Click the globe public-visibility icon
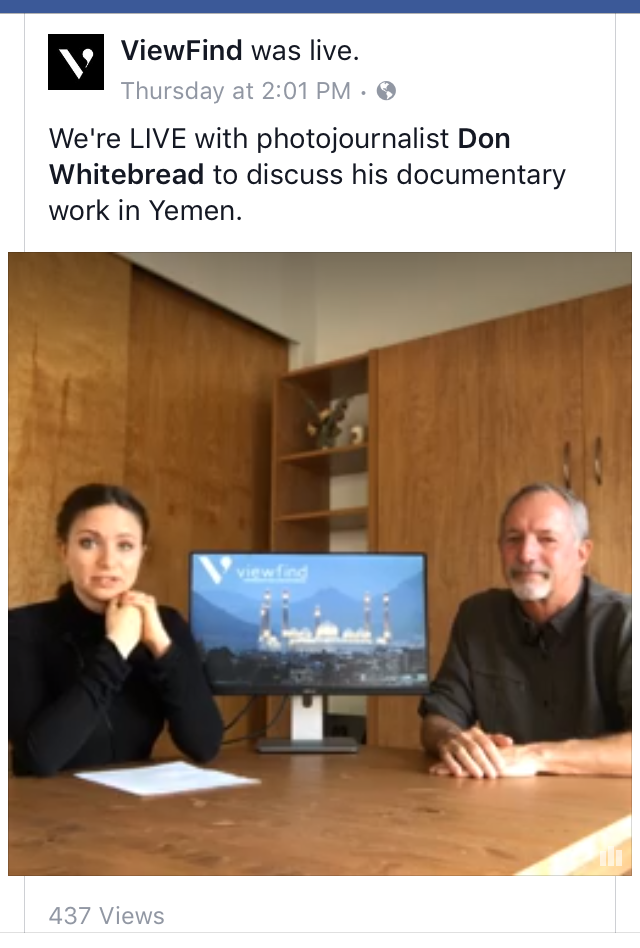The width and height of the screenshot is (640, 948). 386,91
